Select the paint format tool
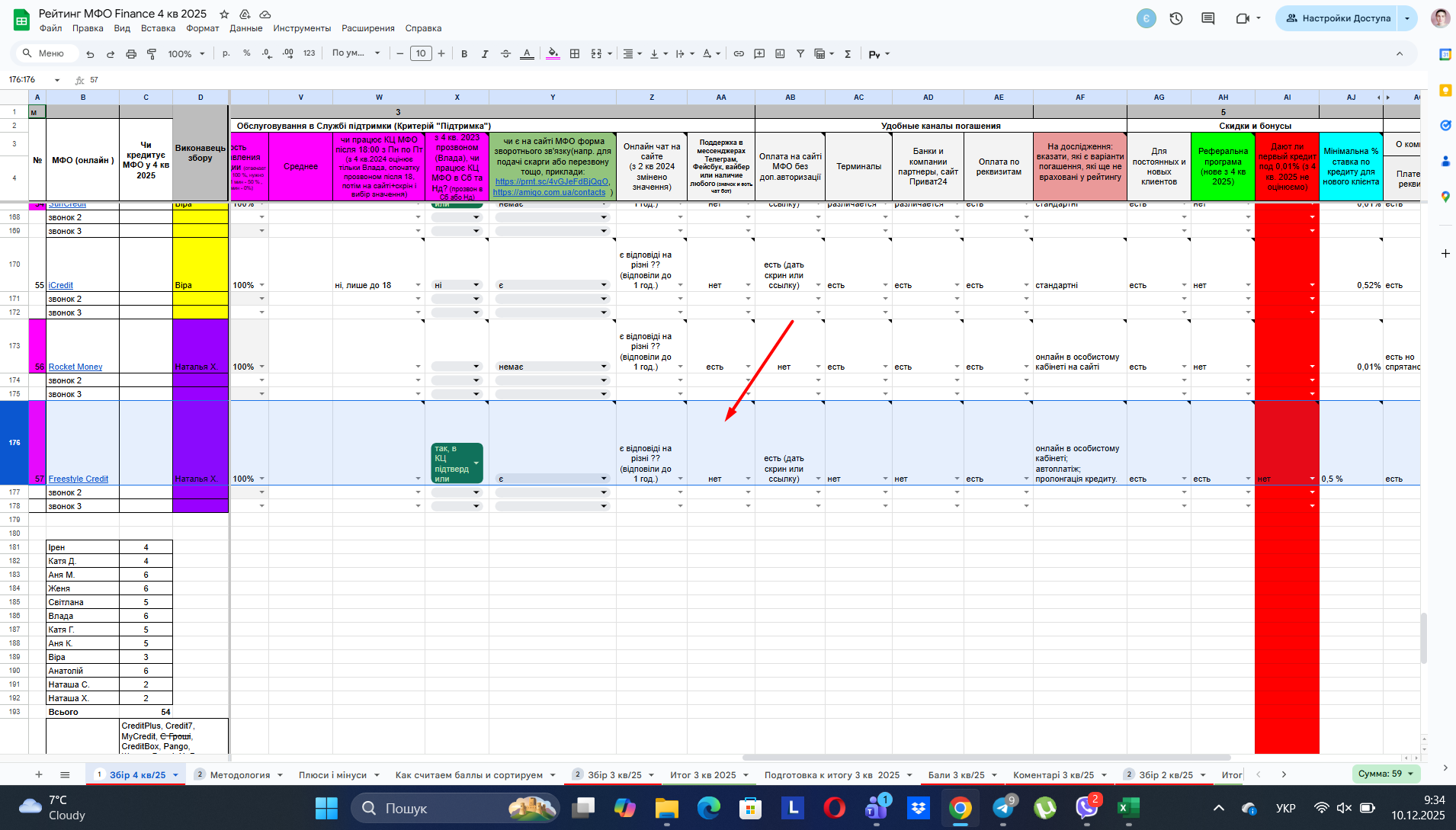The width and height of the screenshot is (1456, 830). (x=152, y=54)
